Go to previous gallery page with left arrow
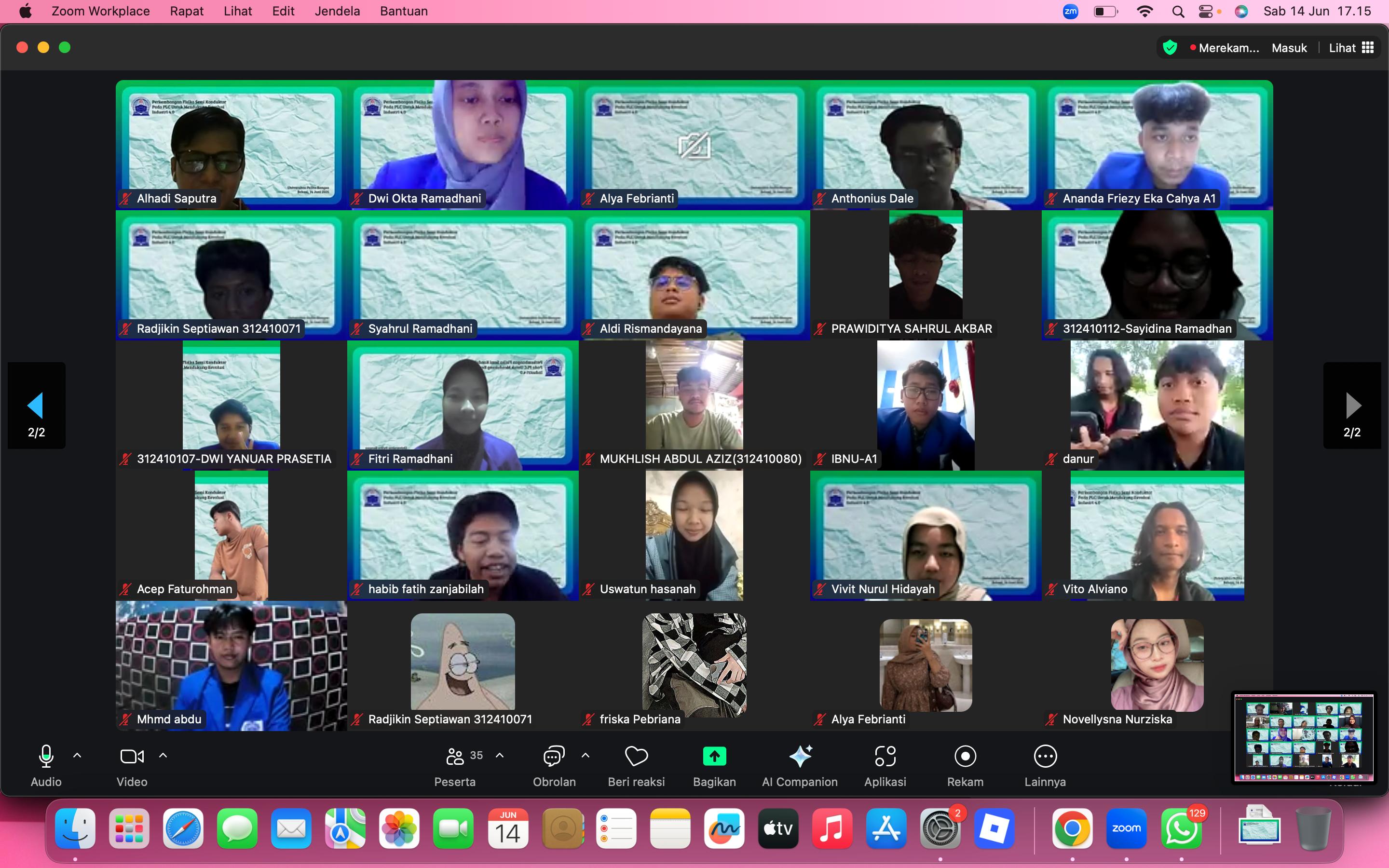1389x868 pixels. click(36, 405)
